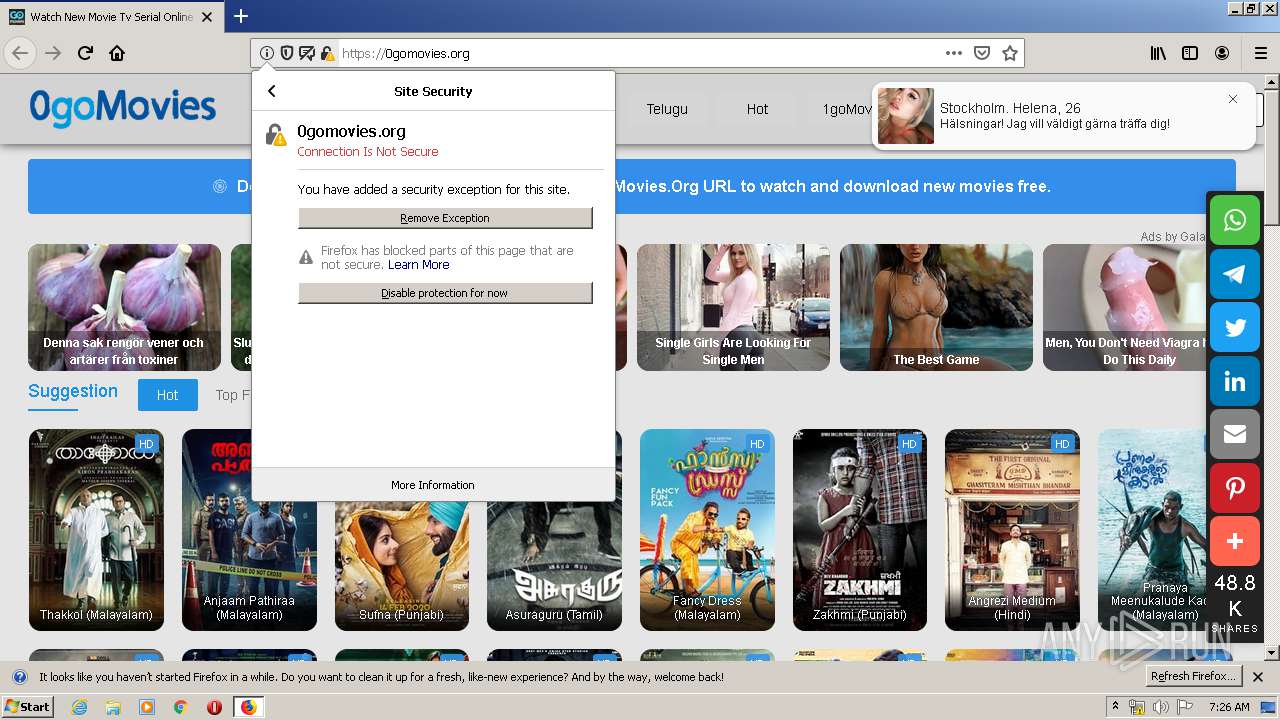Image resolution: width=1280 pixels, height=720 pixels.
Task: Share page on Pinterest
Action: pyautogui.click(x=1235, y=488)
